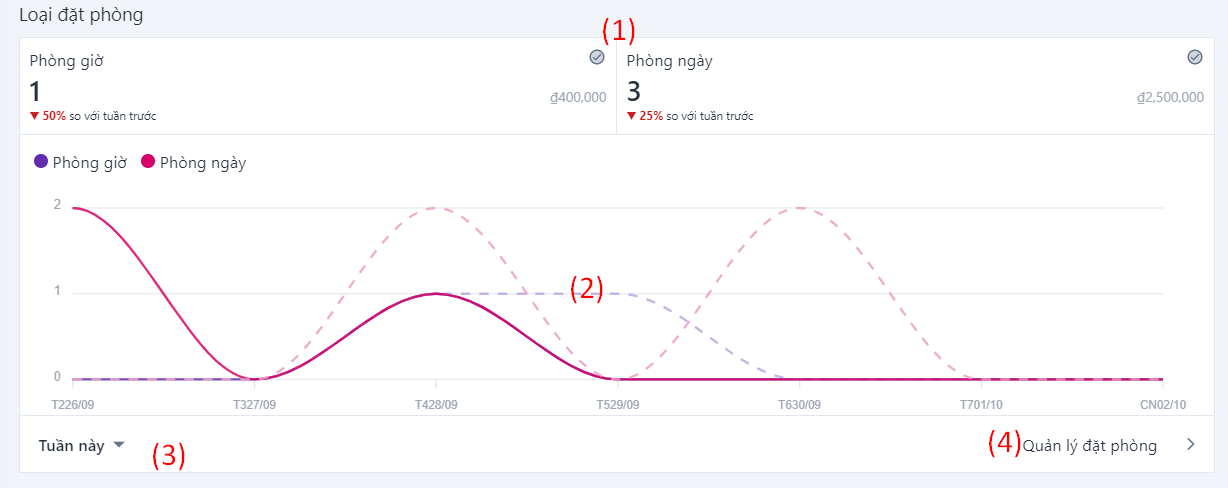Click the T630/09 date marker on axis

pos(799,405)
